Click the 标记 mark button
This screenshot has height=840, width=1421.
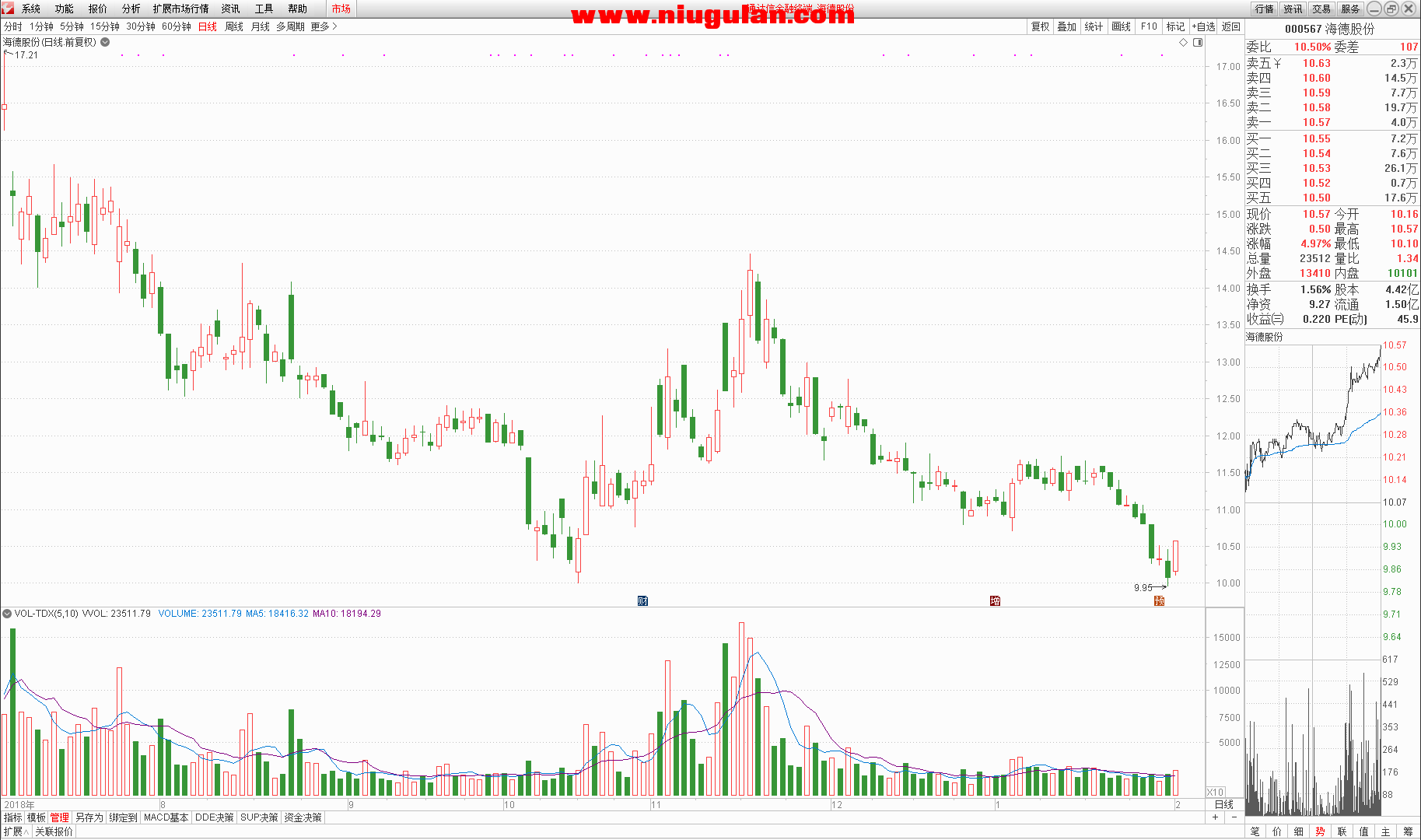(x=1175, y=26)
